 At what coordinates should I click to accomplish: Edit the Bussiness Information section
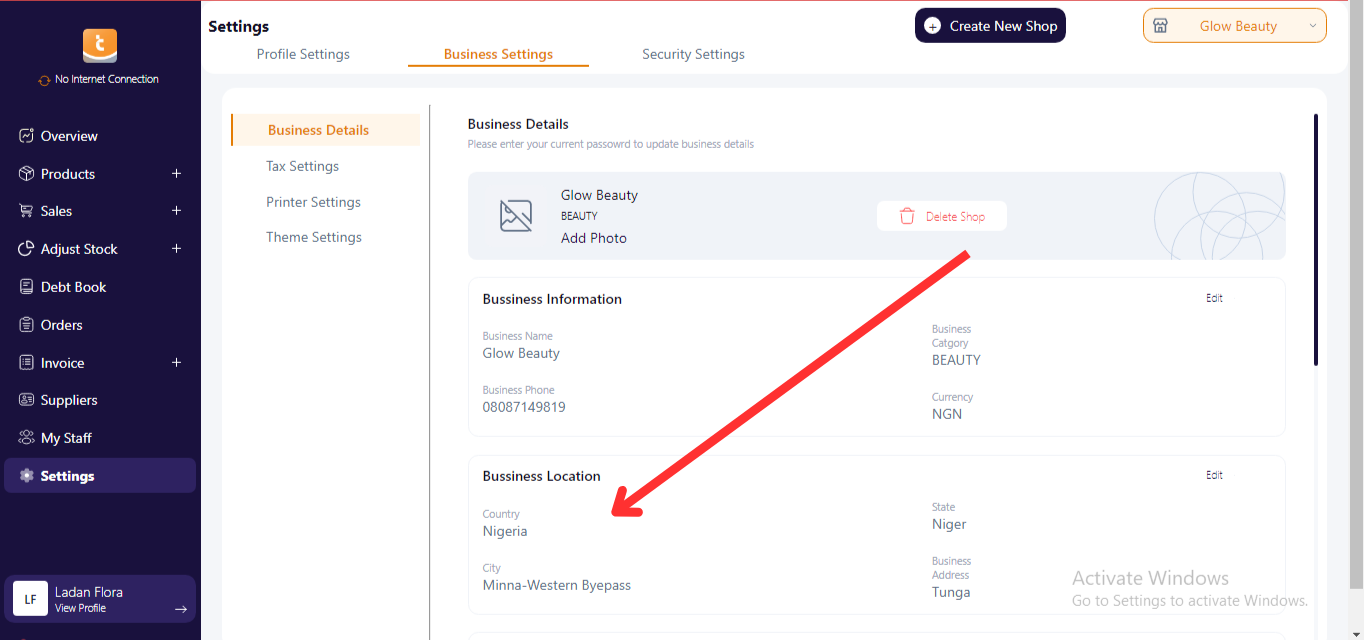(x=1214, y=298)
